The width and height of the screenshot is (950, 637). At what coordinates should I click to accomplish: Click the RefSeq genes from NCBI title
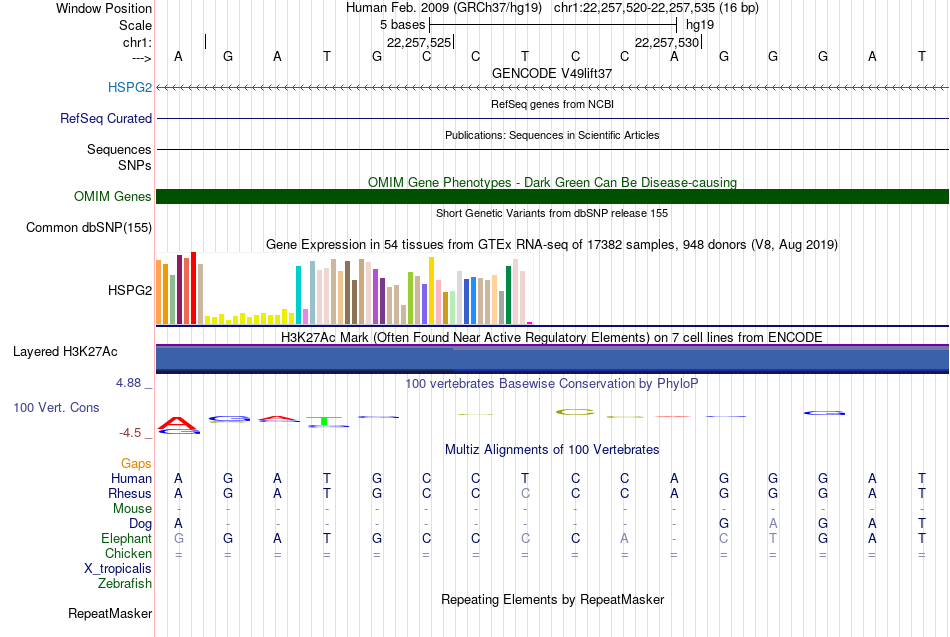pyautogui.click(x=552, y=104)
